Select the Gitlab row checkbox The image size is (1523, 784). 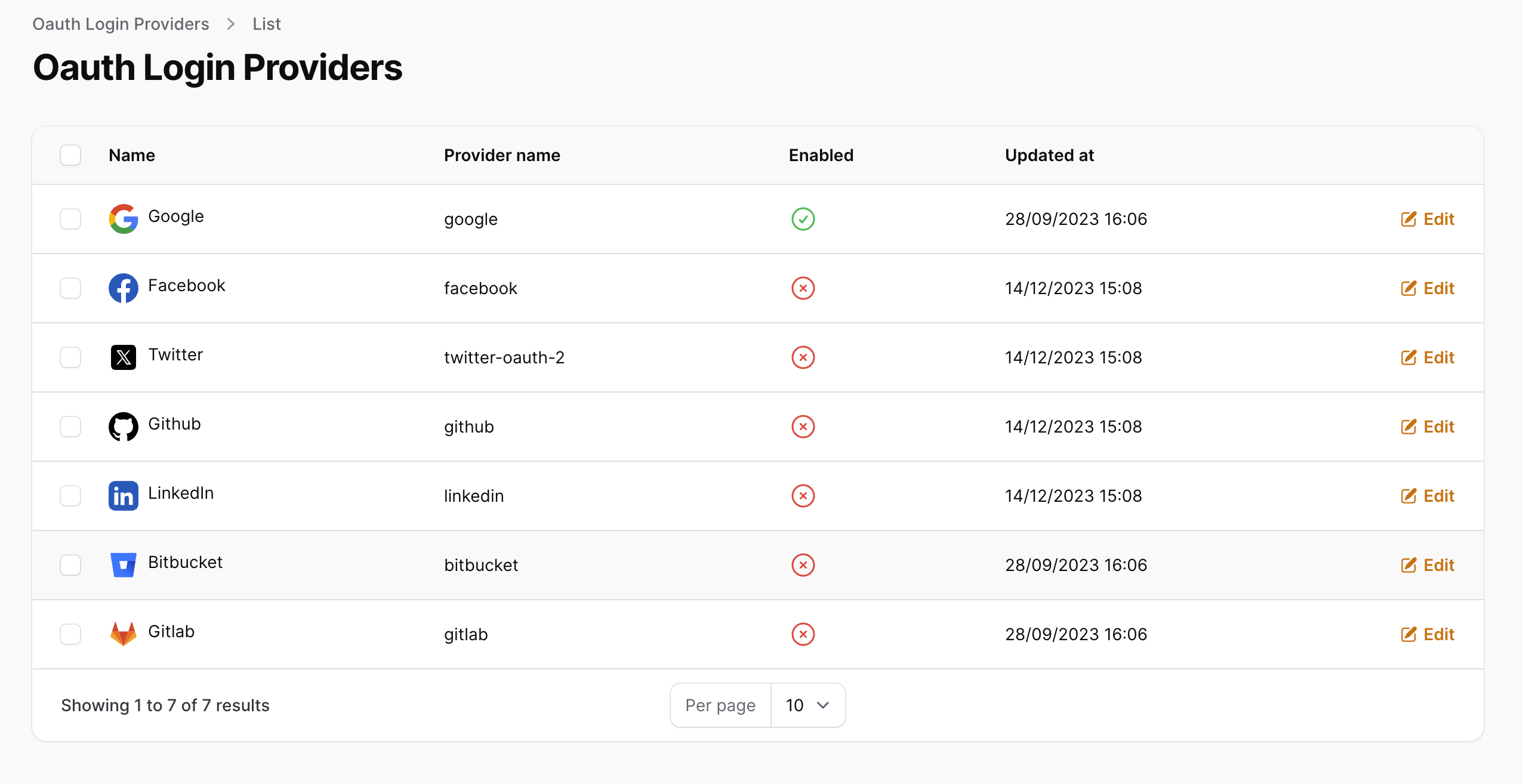pyautogui.click(x=70, y=634)
